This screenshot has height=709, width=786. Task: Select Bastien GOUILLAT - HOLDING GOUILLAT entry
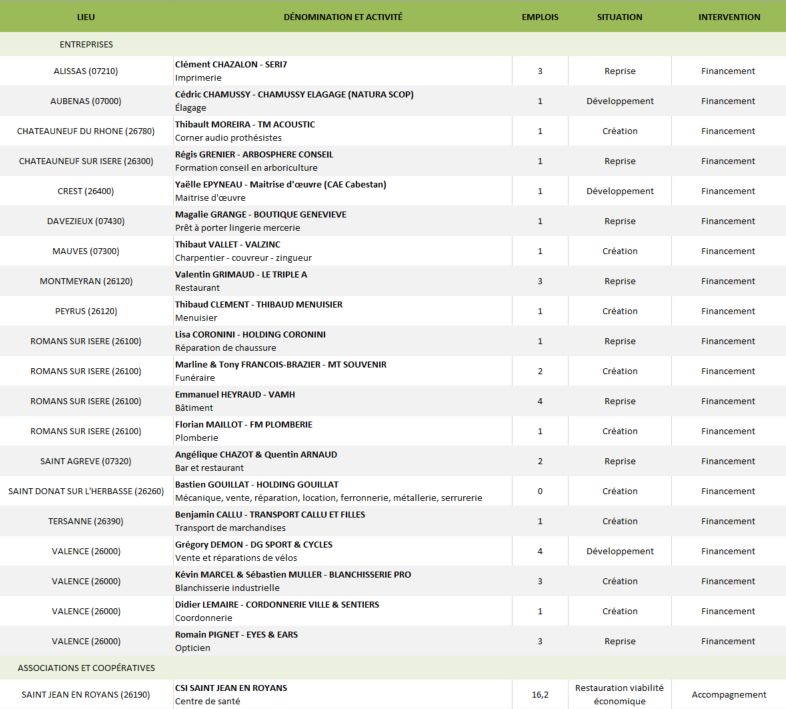(x=257, y=484)
